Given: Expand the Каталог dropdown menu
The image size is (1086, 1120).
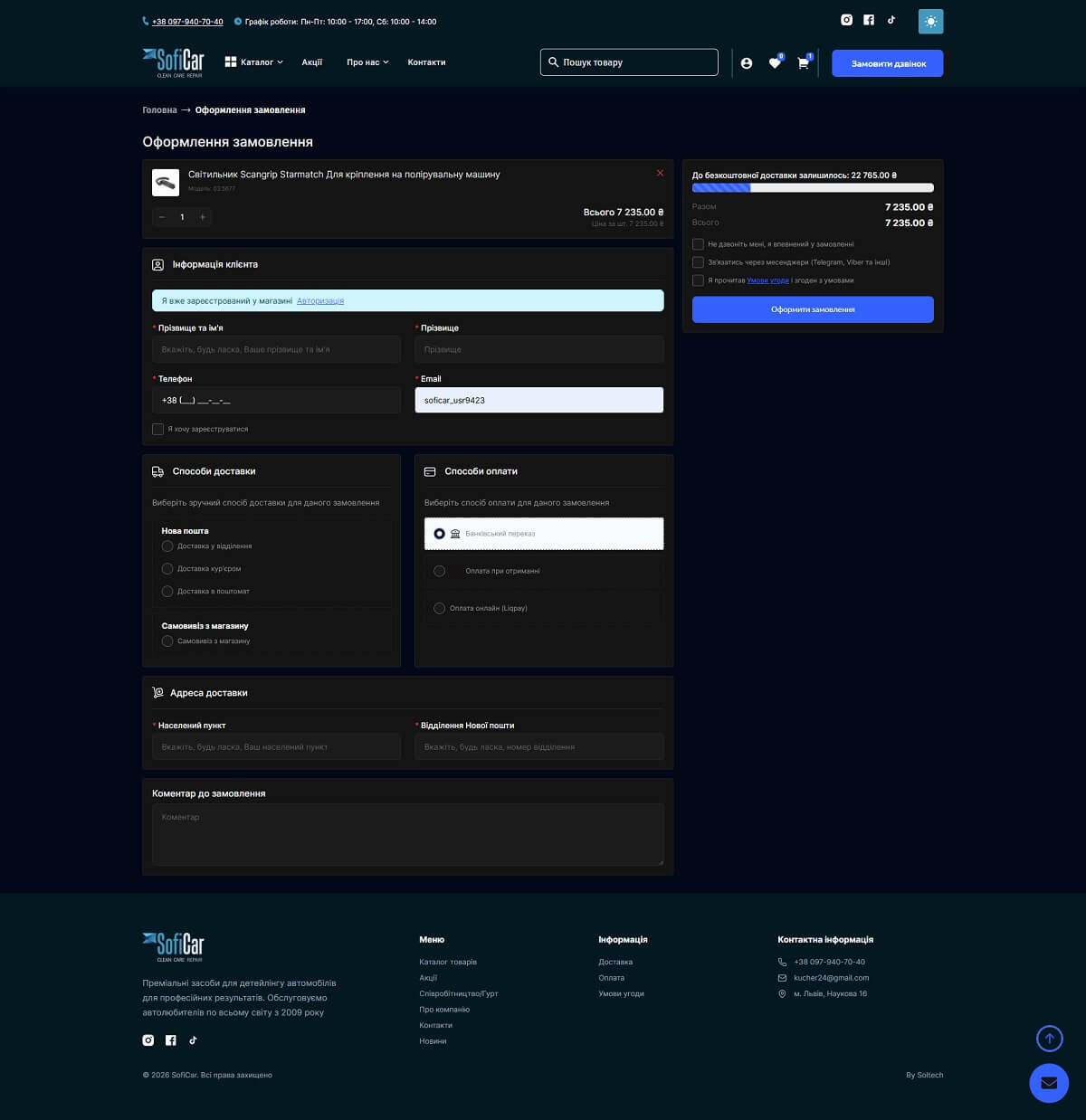Looking at the screenshot, I should pyautogui.click(x=254, y=62).
